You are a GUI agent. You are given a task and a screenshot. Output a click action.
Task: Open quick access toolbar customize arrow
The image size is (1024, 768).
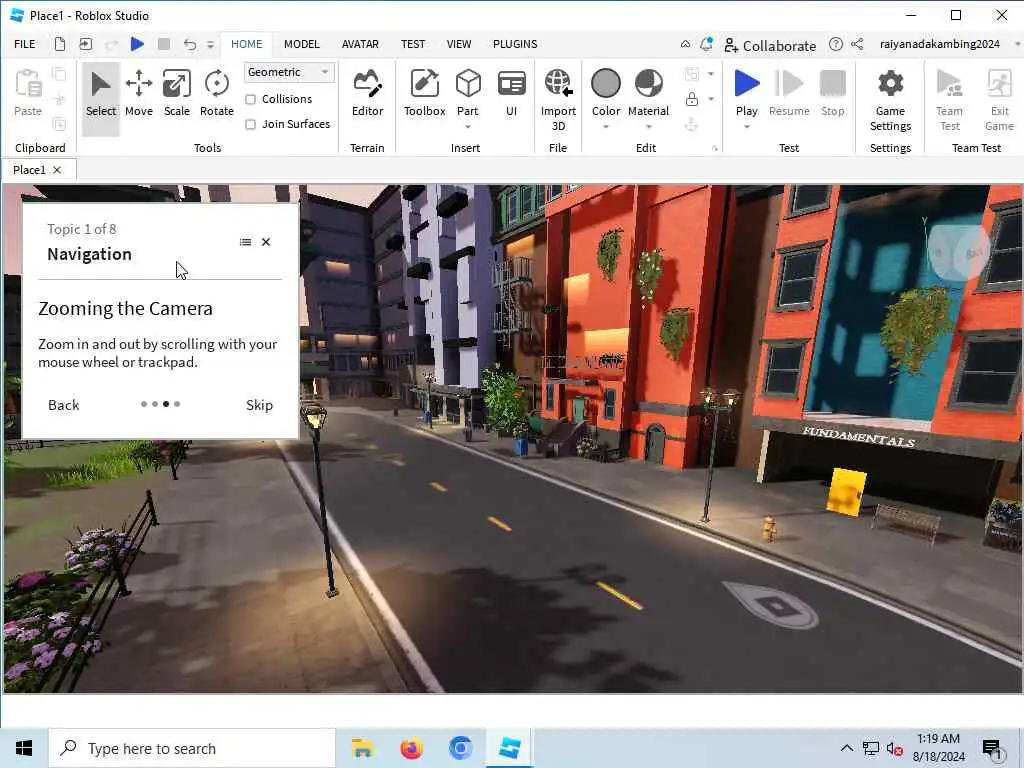(x=210, y=44)
